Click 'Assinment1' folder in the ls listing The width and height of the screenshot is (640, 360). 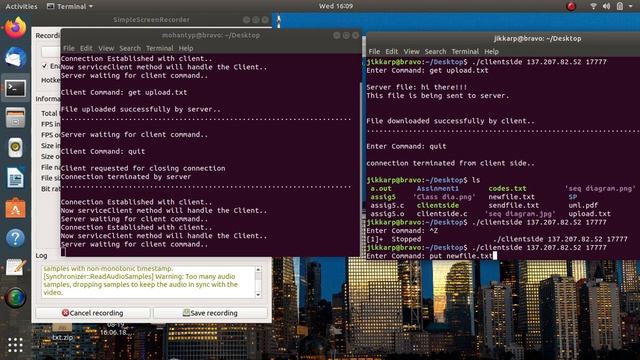[x=438, y=189]
